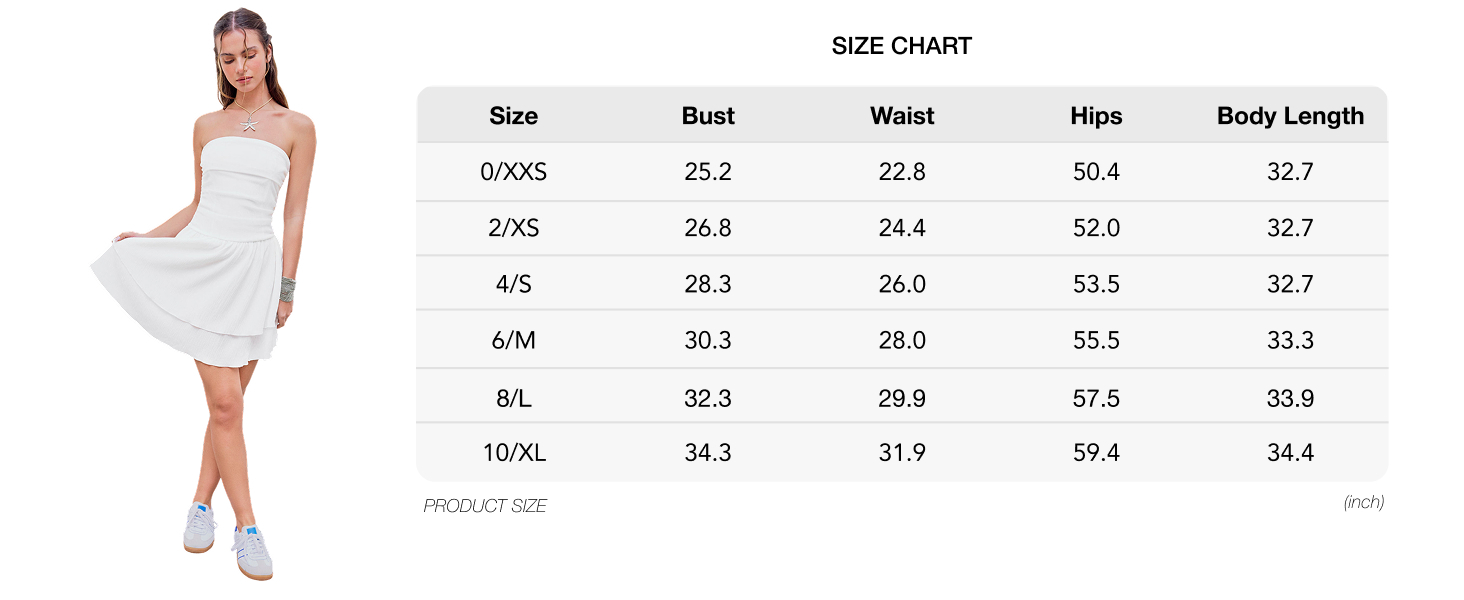Click the 4/S size row label
The image size is (1464, 600).
513,284
